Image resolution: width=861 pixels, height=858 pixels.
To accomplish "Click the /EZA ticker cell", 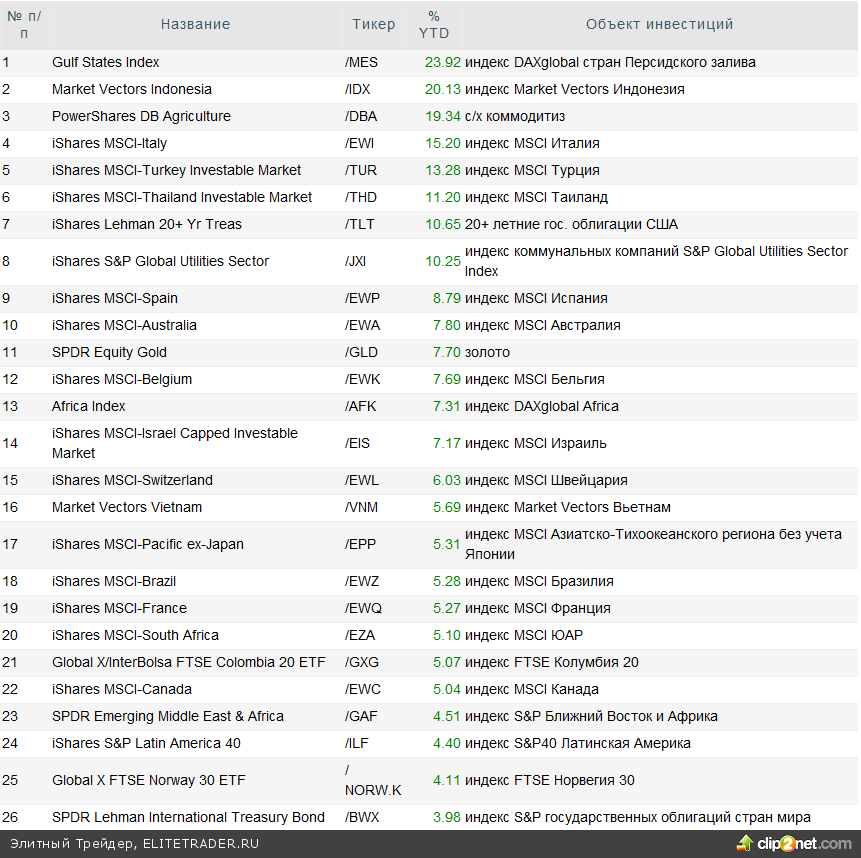I will click(360, 635).
